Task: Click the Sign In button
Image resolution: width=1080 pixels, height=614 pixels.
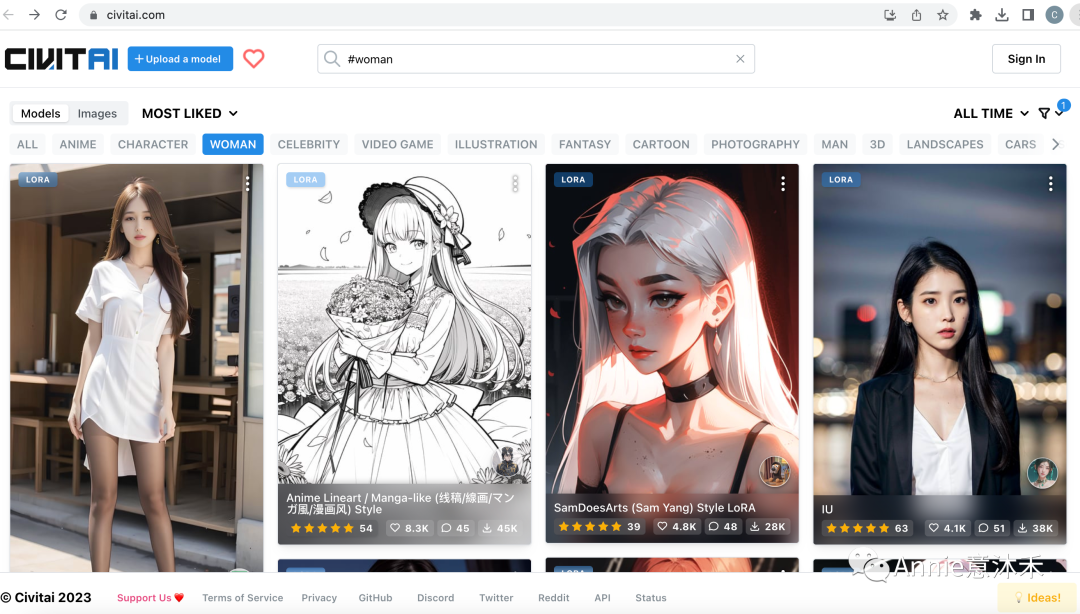Action: [x=1026, y=59]
